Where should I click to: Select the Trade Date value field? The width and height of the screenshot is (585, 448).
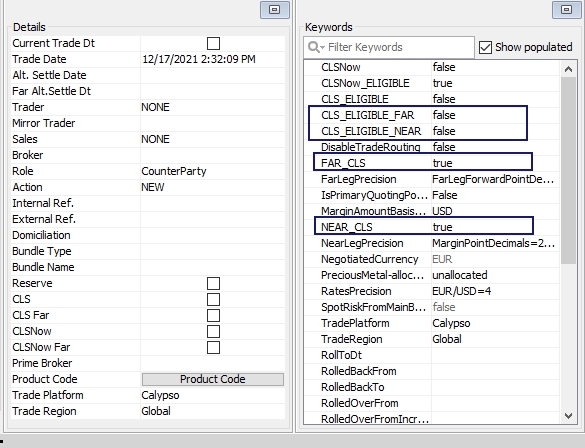213,59
